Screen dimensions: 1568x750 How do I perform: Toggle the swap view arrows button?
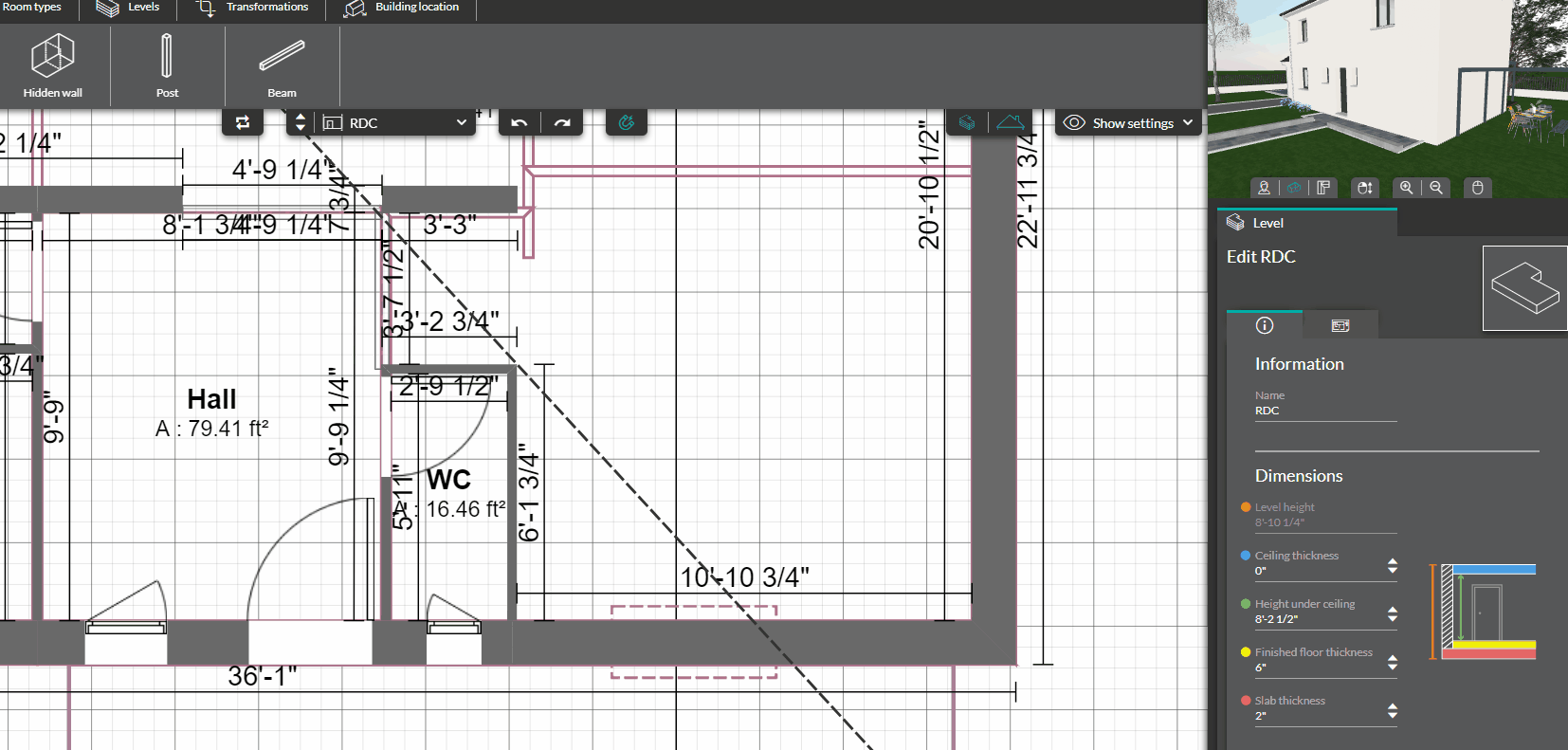tap(243, 122)
